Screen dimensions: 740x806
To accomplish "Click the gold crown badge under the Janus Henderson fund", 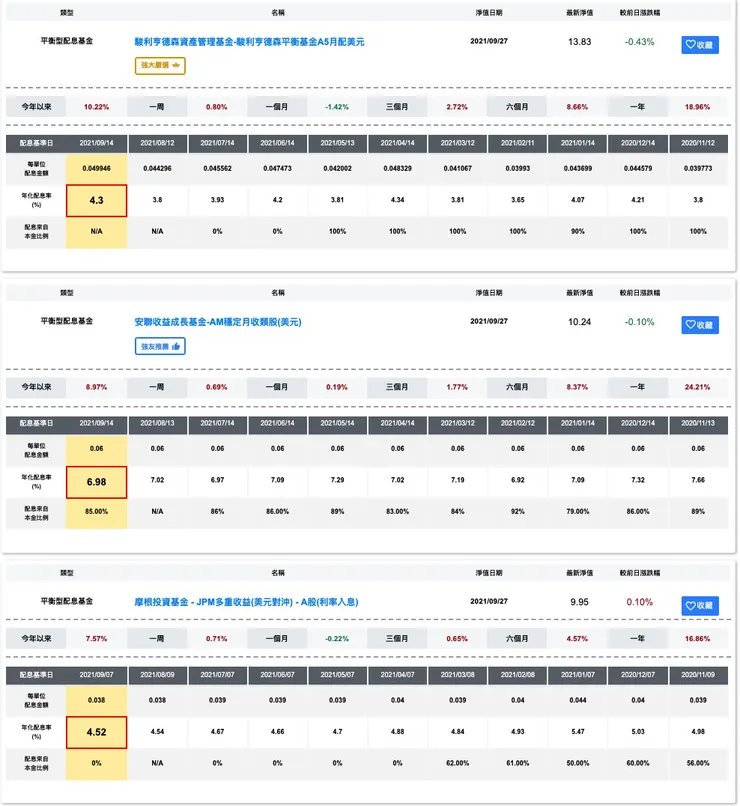I will click(160, 65).
